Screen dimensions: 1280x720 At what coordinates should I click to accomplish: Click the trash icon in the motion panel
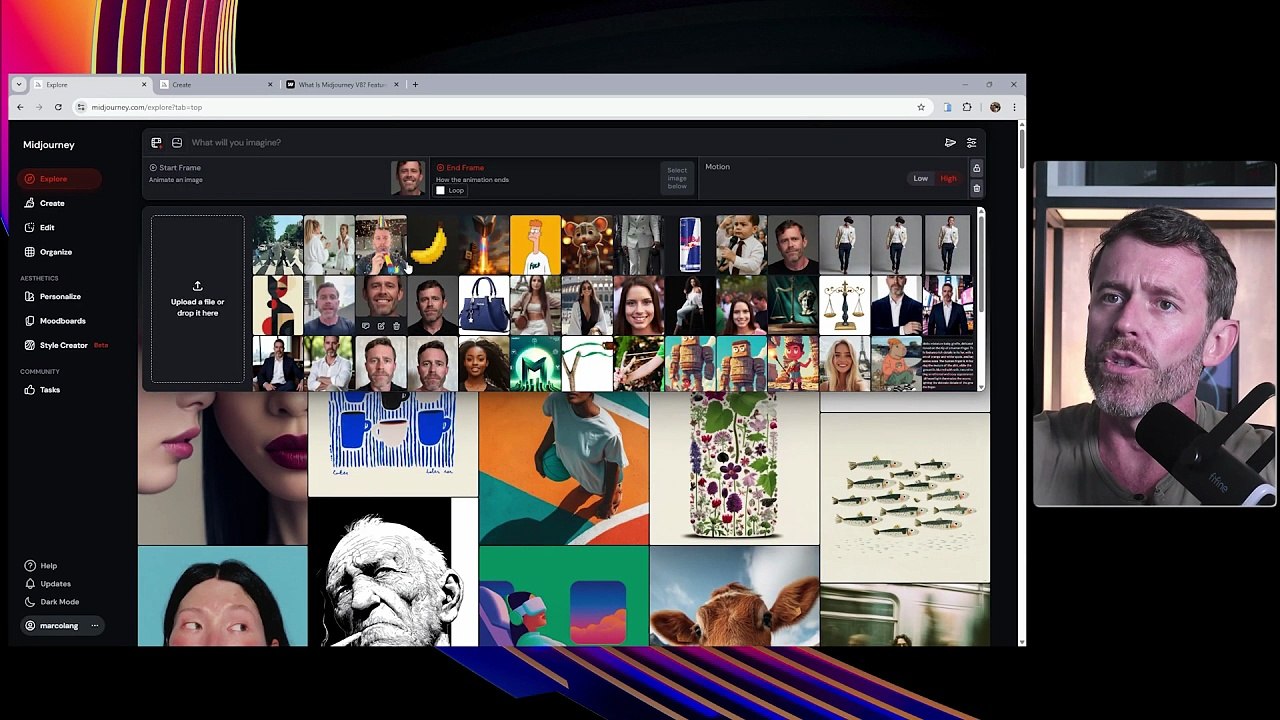coord(976,189)
